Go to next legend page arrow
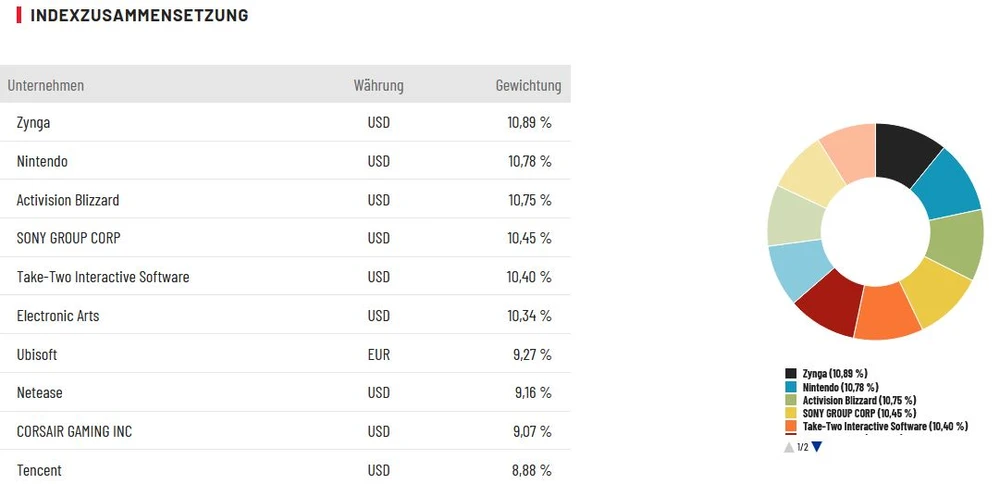The height and width of the screenshot is (484, 1000). pyautogui.click(x=817, y=447)
